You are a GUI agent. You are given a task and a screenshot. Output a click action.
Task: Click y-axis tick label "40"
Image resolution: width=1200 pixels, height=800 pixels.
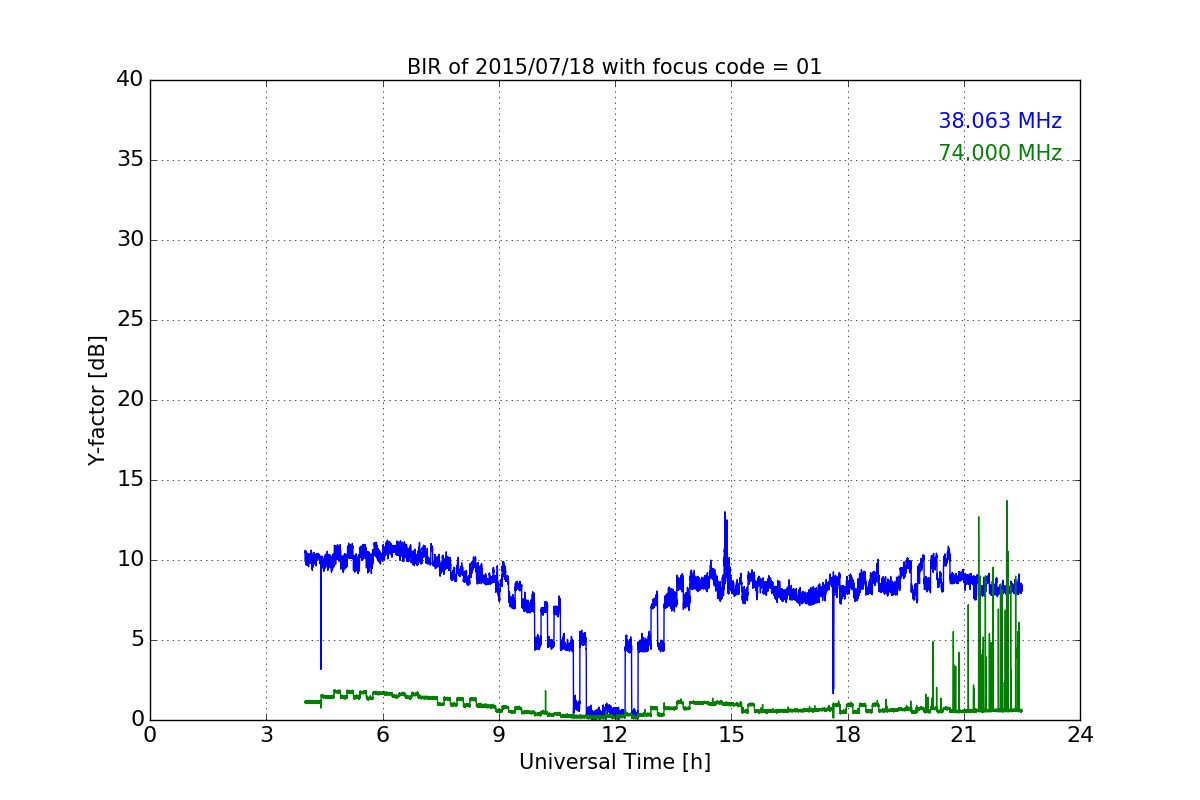point(130,80)
